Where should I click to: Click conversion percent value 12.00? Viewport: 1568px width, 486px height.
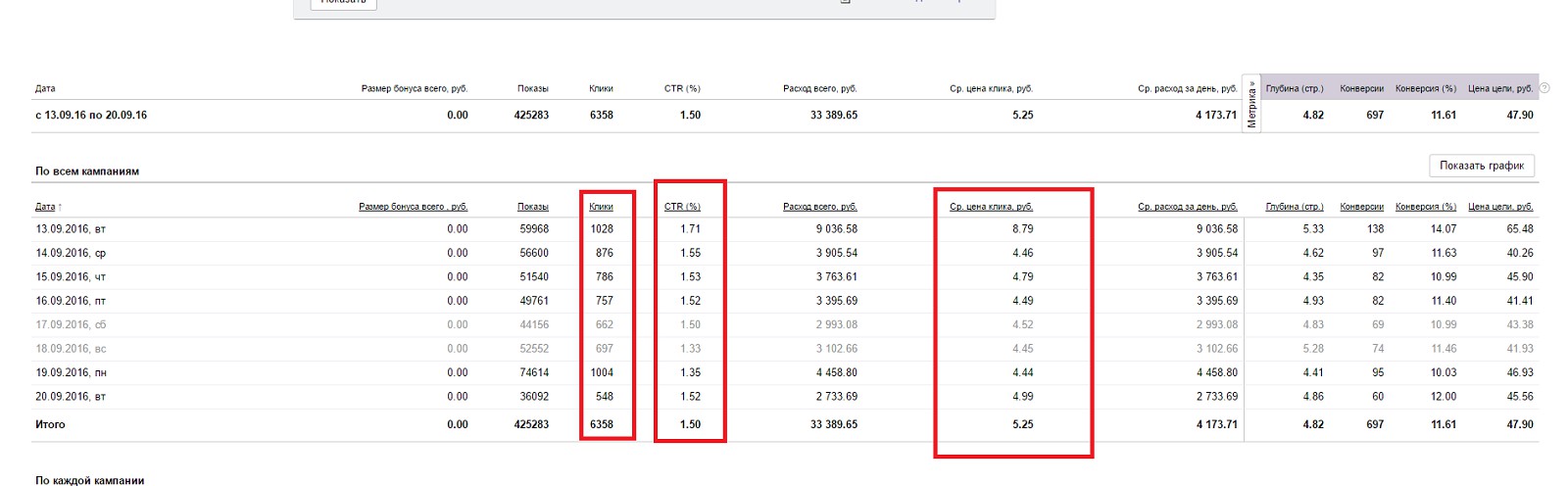(x=1444, y=397)
